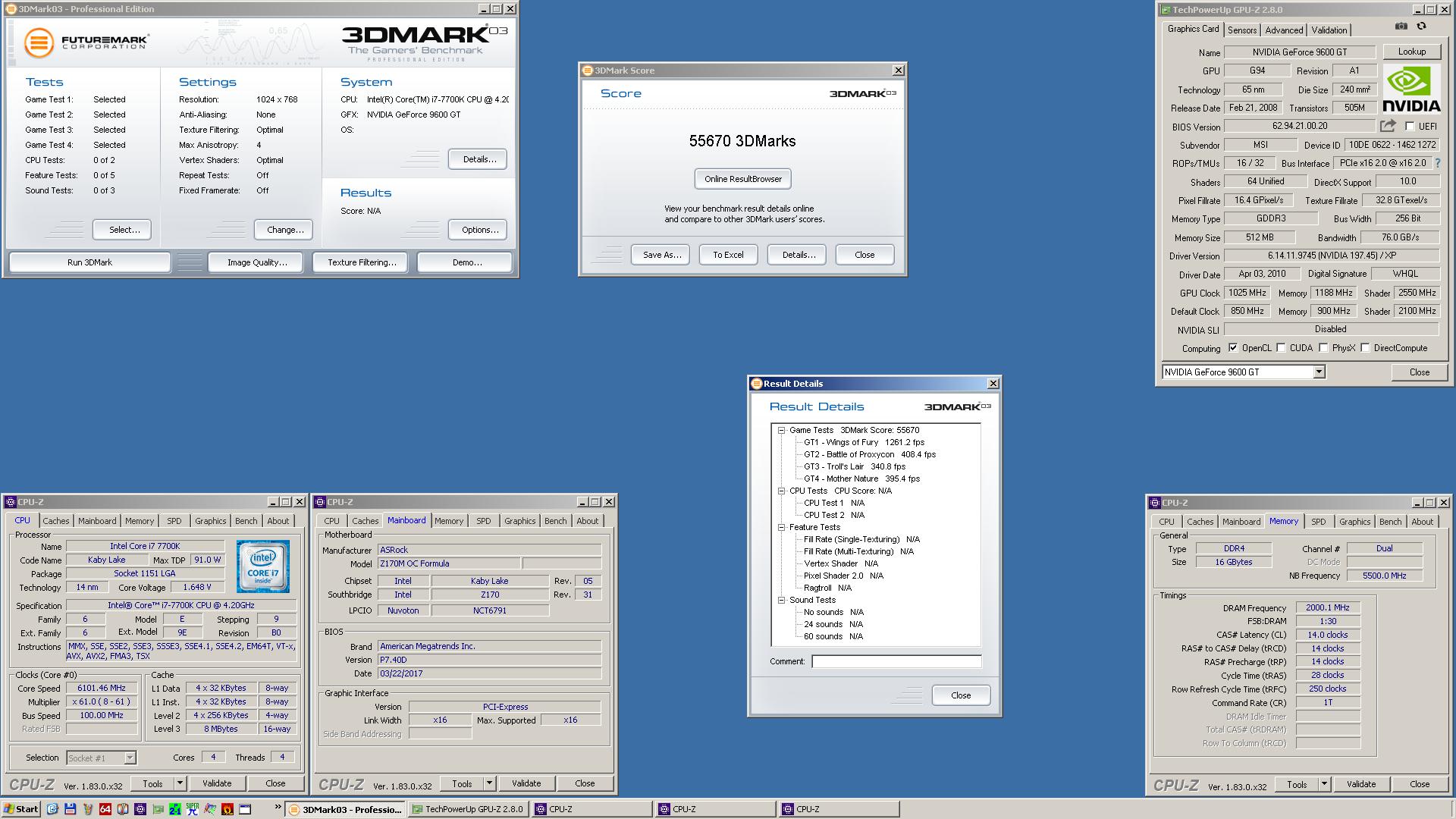Open SPD tab in CPU-Z Memory window
Screen dimensions: 1456x819
(1319, 522)
